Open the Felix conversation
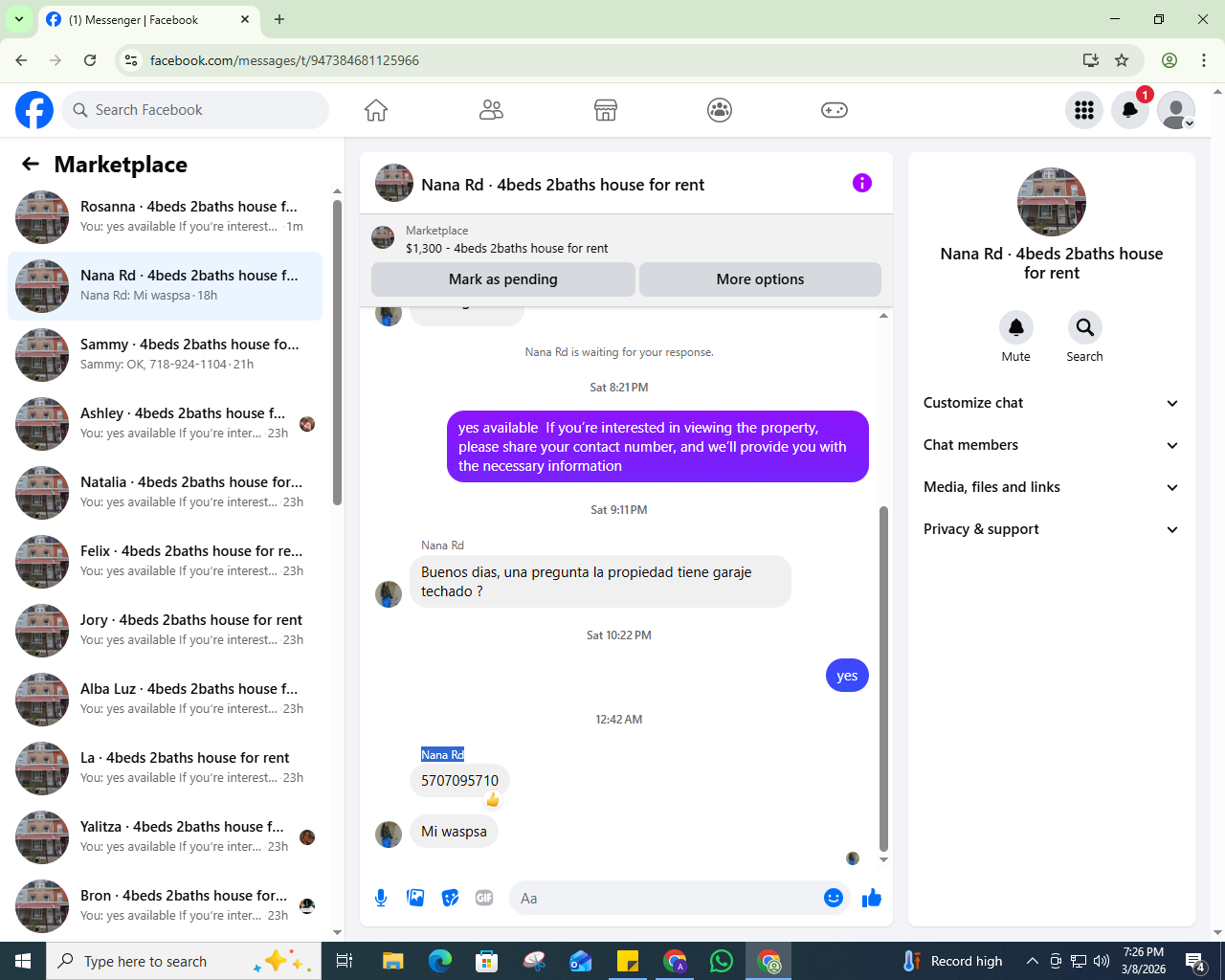The width and height of the screenshot is (1225, 980). click(165, 562)
